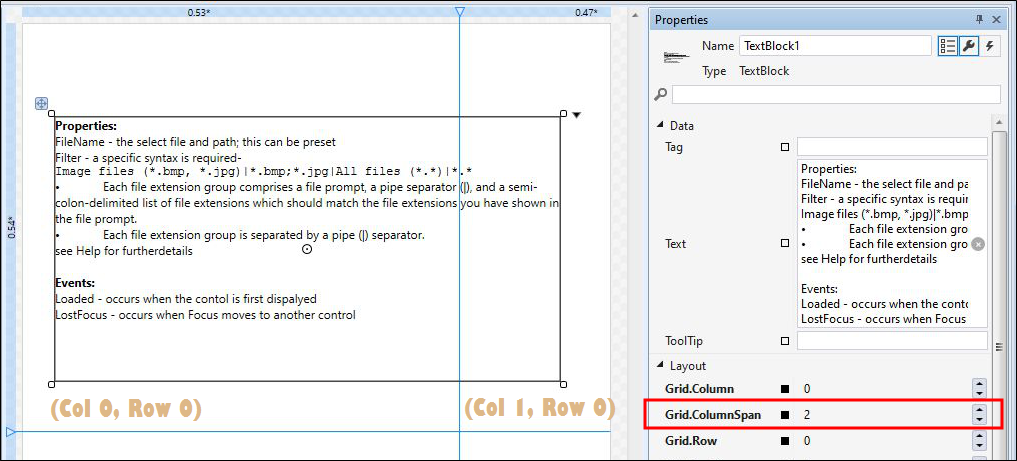Click the bottom-right resize handle of the TextBlock
The image size is (1017, 461).
click(563, 384)
